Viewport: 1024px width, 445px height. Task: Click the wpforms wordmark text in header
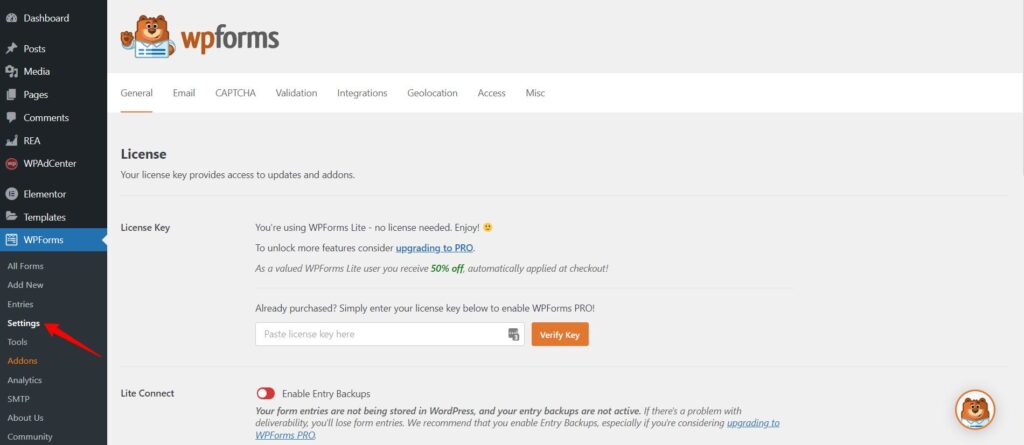[x=230, y=39]
